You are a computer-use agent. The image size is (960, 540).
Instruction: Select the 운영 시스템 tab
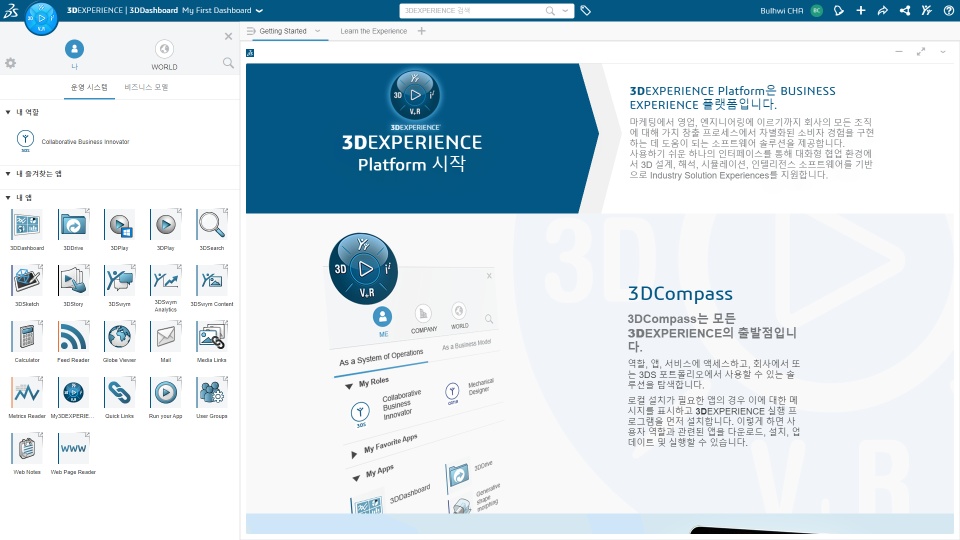pos(89,87)
